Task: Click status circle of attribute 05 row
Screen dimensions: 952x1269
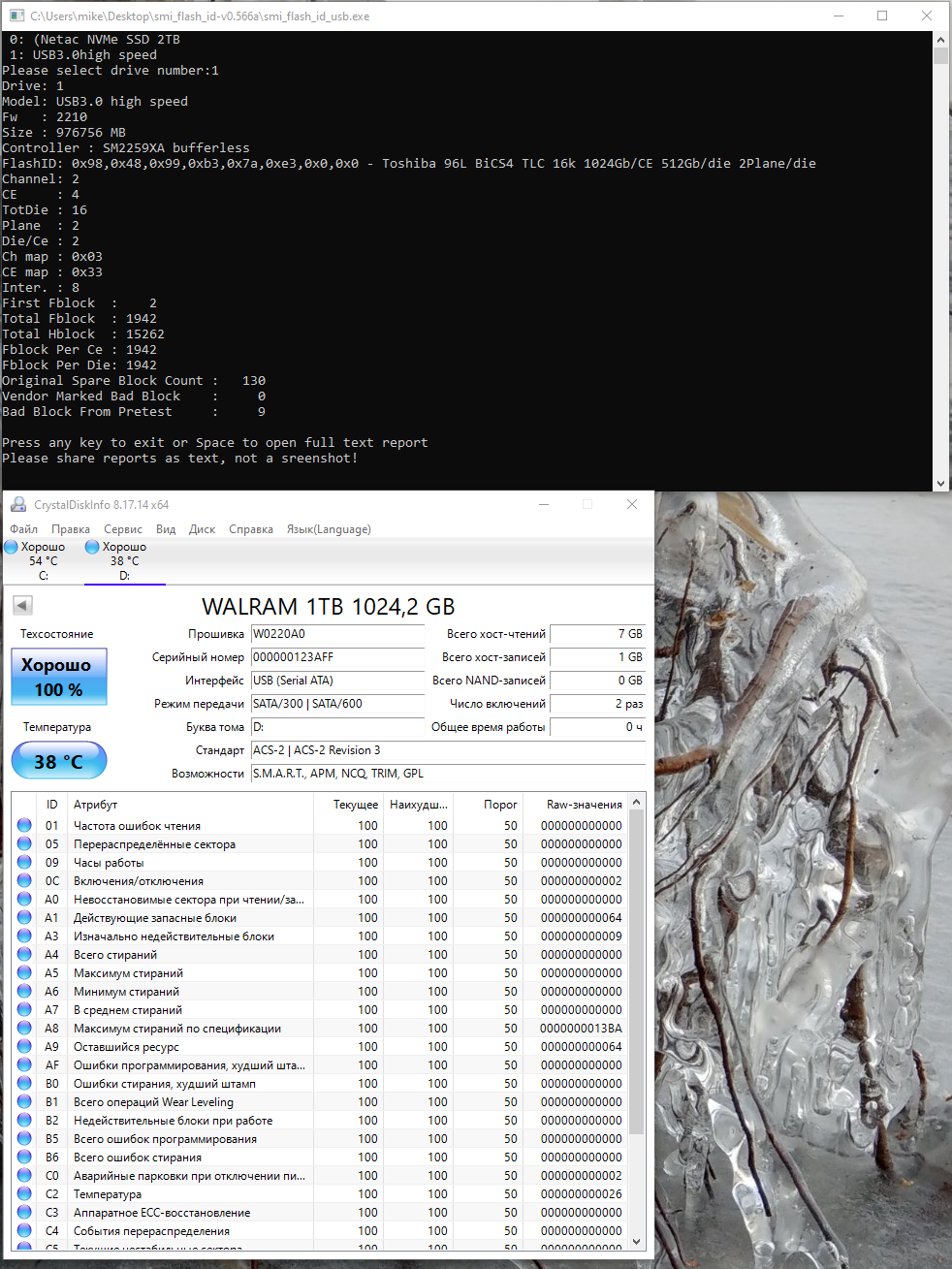Action: tap(24, 843)
